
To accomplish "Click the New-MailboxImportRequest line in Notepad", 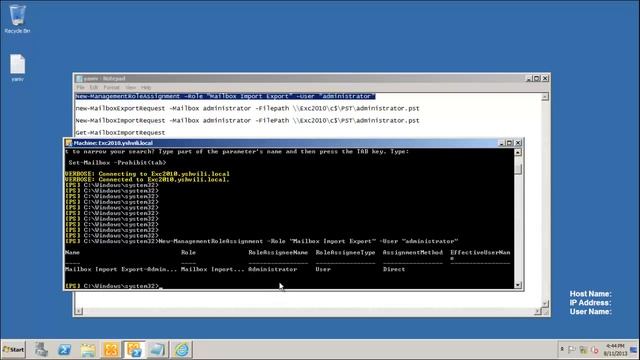I will 247,121.
